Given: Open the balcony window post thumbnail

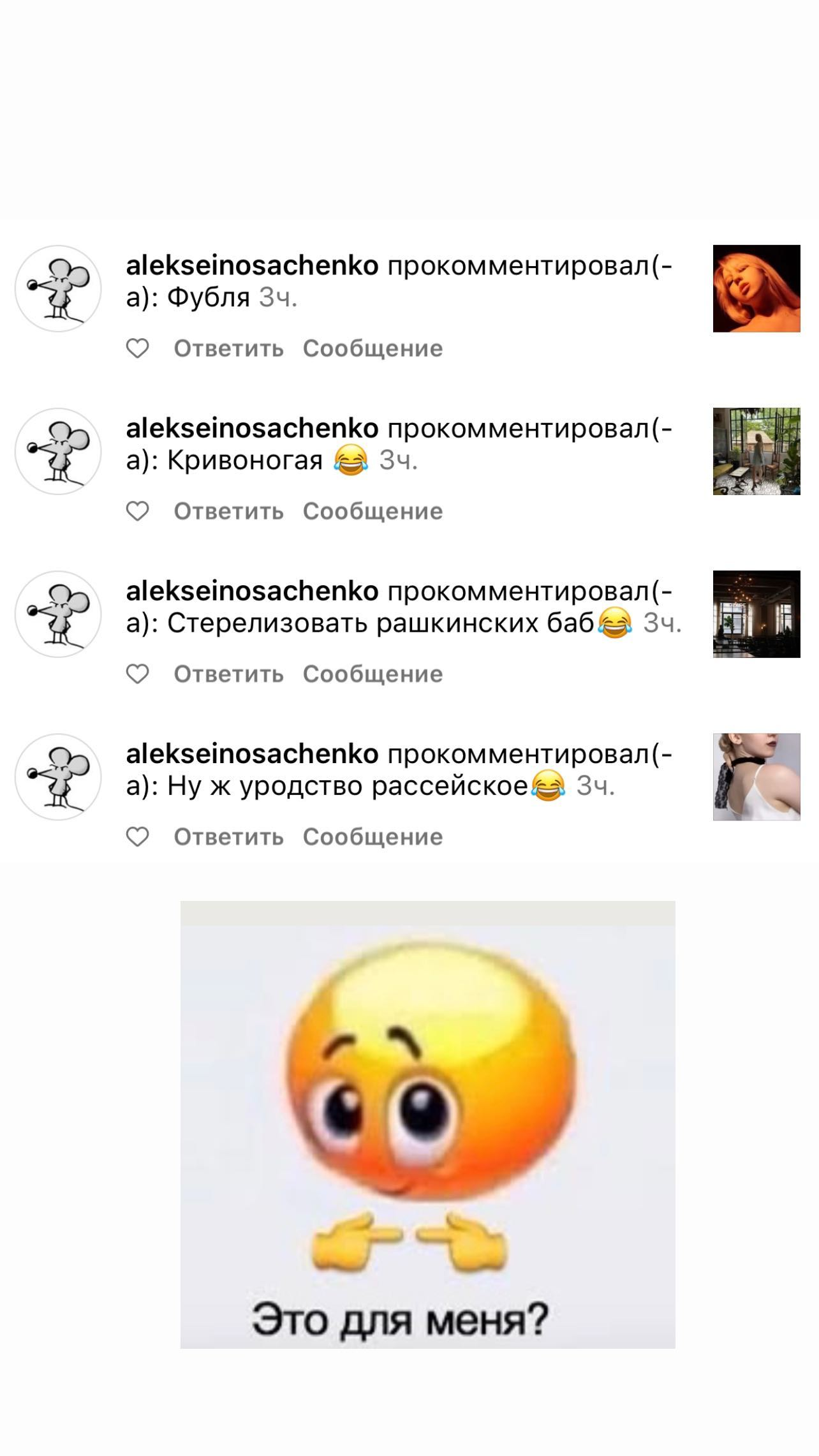Looking at the screenshot, I should point(756,451).
